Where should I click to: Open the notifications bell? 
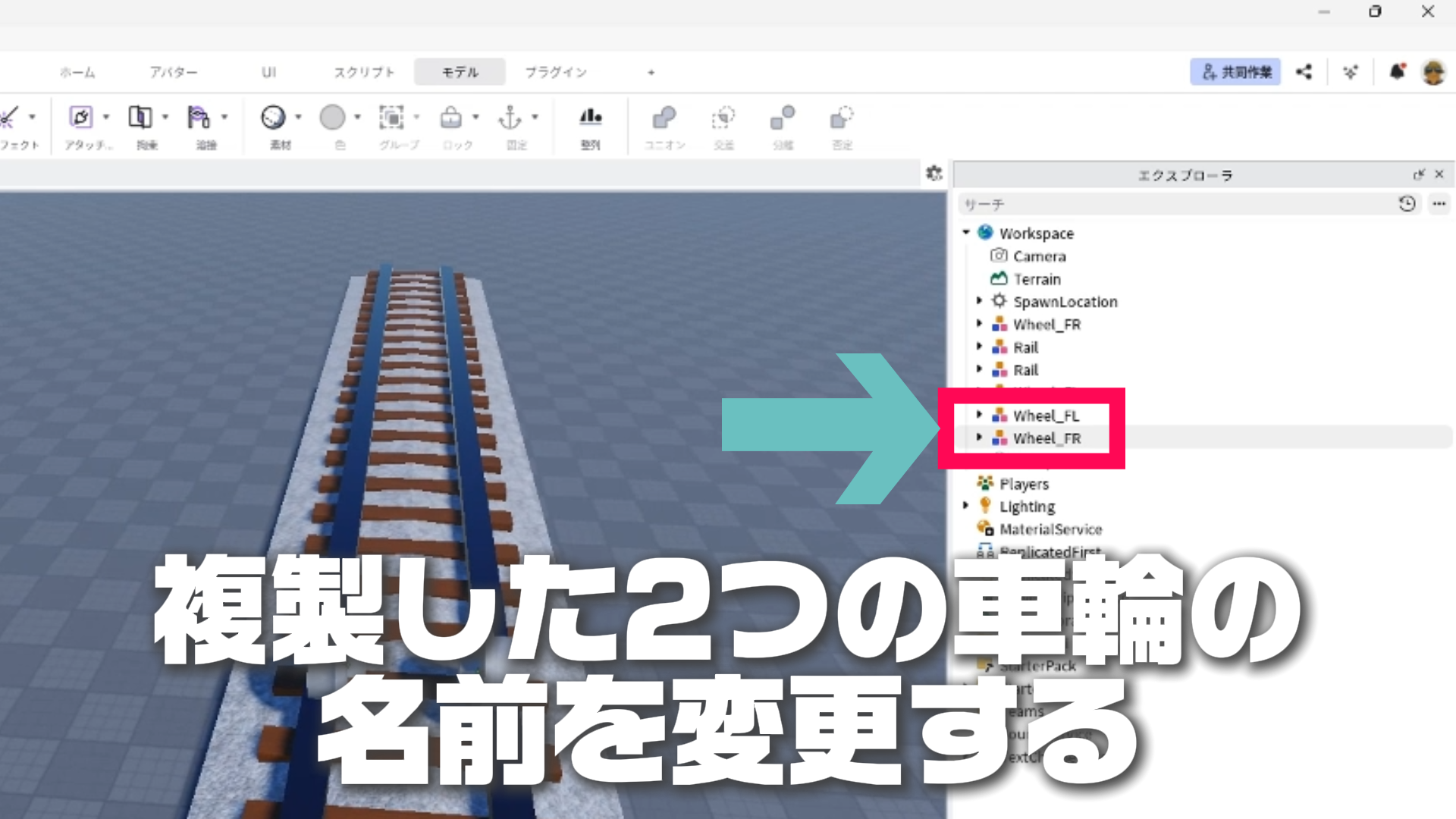[x=1397, y=72]
